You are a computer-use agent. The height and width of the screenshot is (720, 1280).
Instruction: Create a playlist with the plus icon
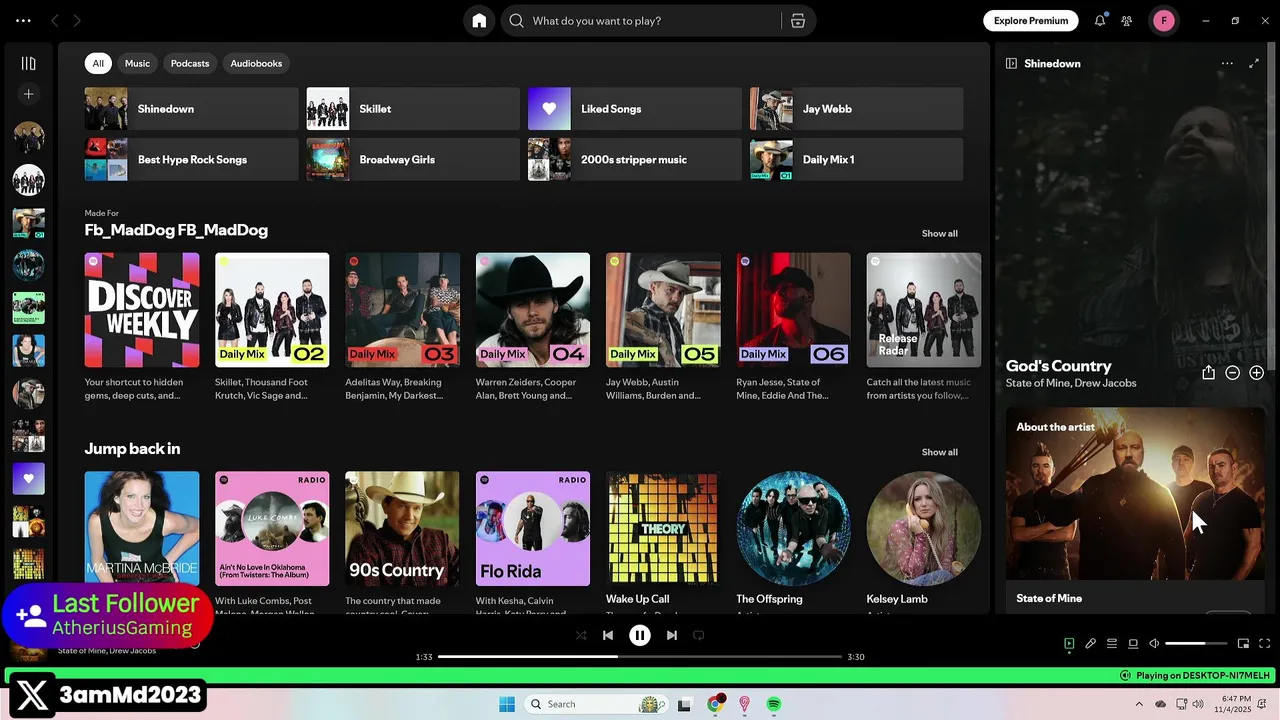(x=28, y=94)
